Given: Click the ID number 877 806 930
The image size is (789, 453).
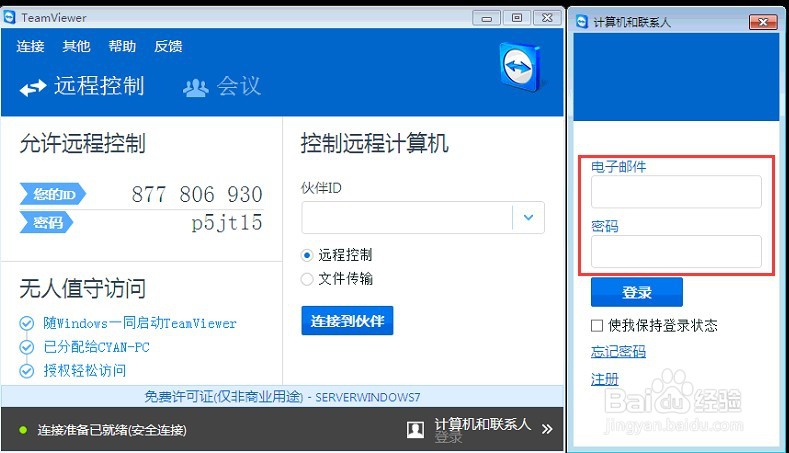Looking at the screenshot, I should coord(197,194).
